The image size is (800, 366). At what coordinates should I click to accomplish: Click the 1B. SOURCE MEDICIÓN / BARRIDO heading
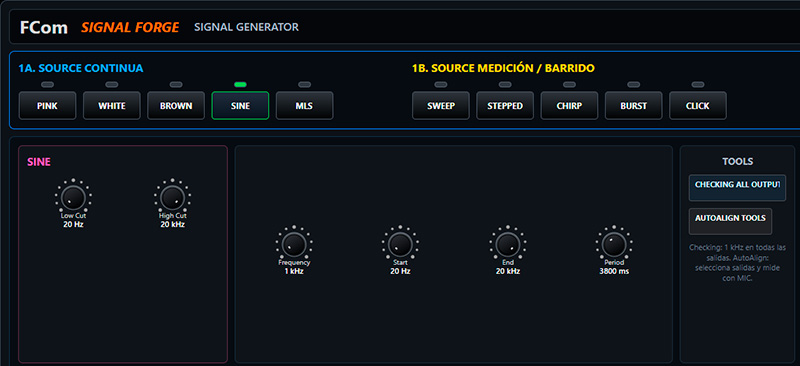click(503, 68)
